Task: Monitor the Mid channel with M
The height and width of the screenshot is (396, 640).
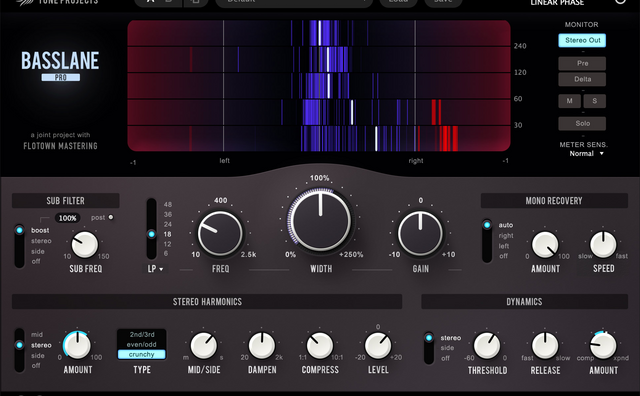Action: pyautogui.click(x=569, y=101)
